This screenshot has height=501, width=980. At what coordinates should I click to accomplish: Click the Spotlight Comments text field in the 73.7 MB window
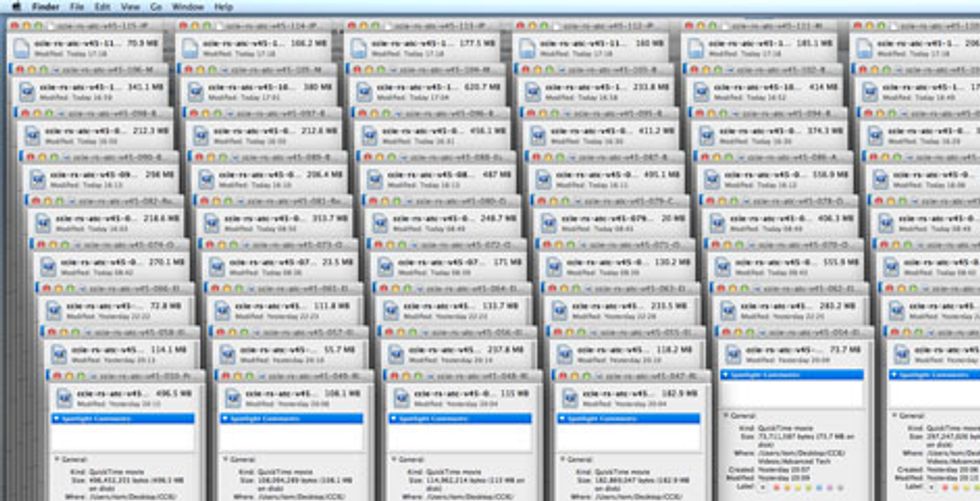[x=790, y=393]
